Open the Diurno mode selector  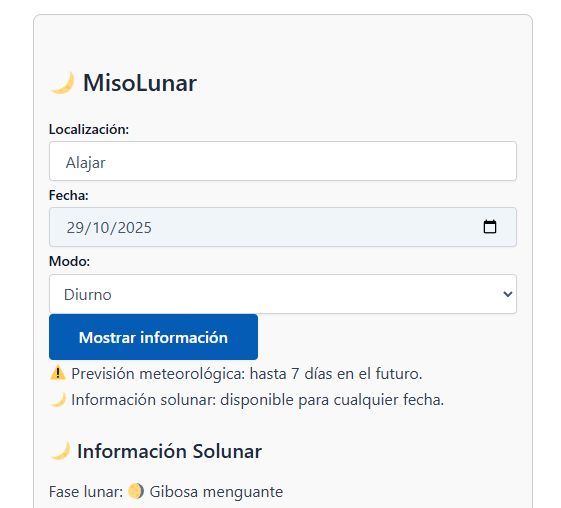[283, 294]
